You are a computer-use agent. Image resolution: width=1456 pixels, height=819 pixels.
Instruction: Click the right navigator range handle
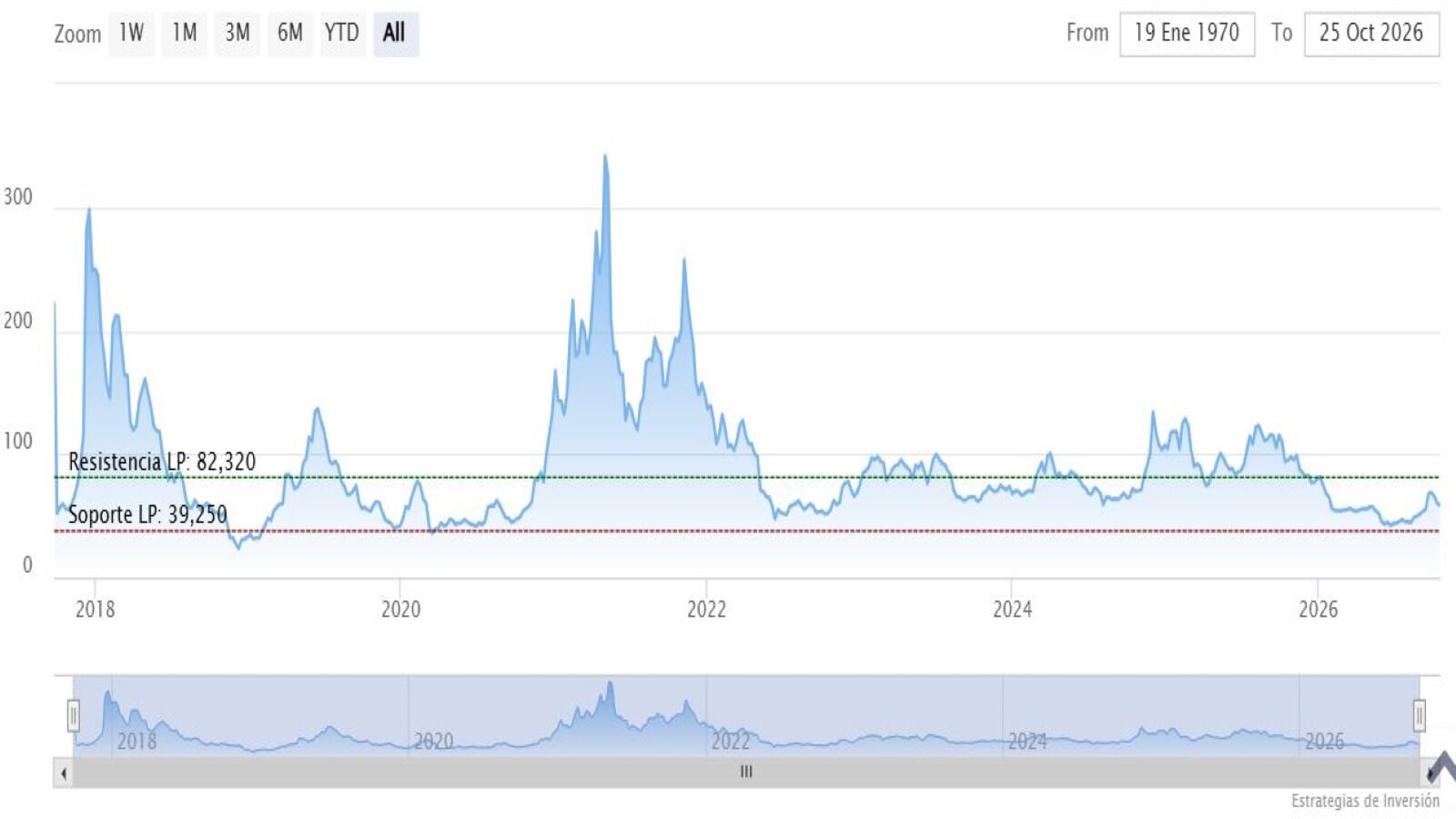(1419, 715)
